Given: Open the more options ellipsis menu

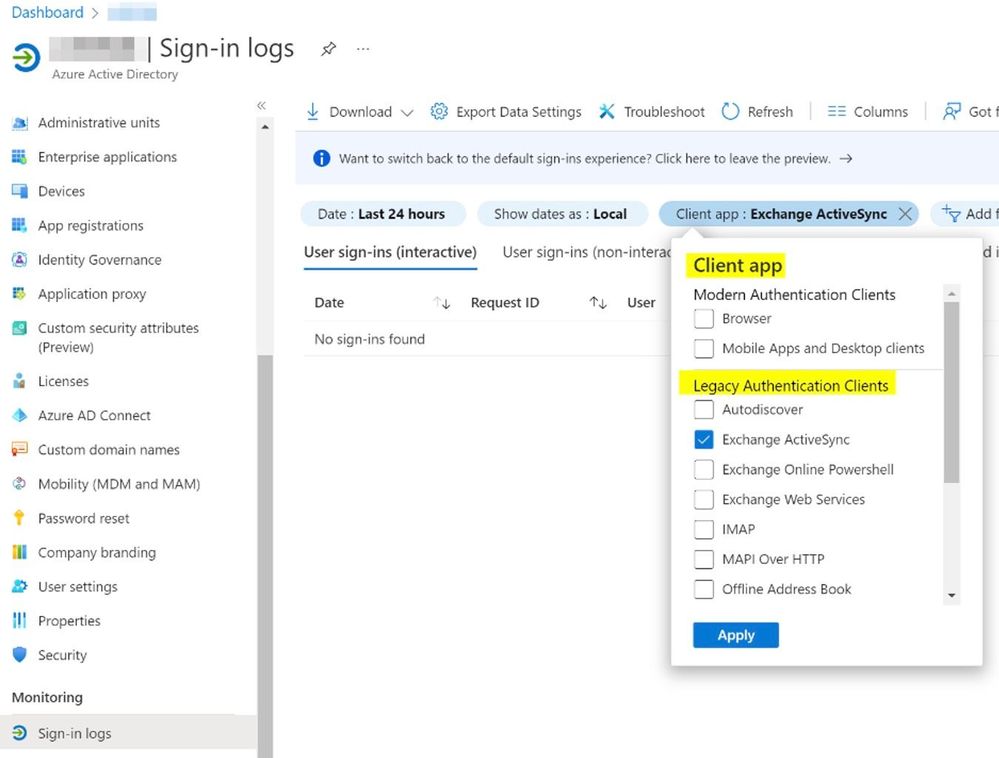Looking at the screenshot, I should (x=363, y=49).
